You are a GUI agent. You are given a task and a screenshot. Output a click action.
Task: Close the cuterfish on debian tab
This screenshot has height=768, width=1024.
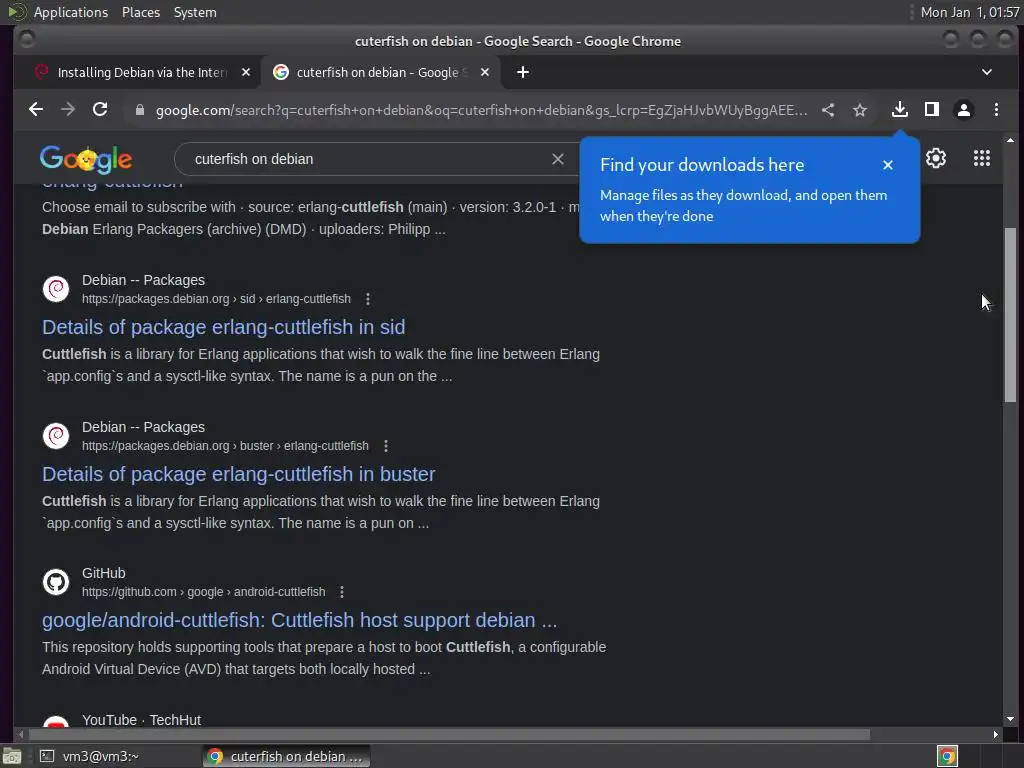click(x=485, y=72)
